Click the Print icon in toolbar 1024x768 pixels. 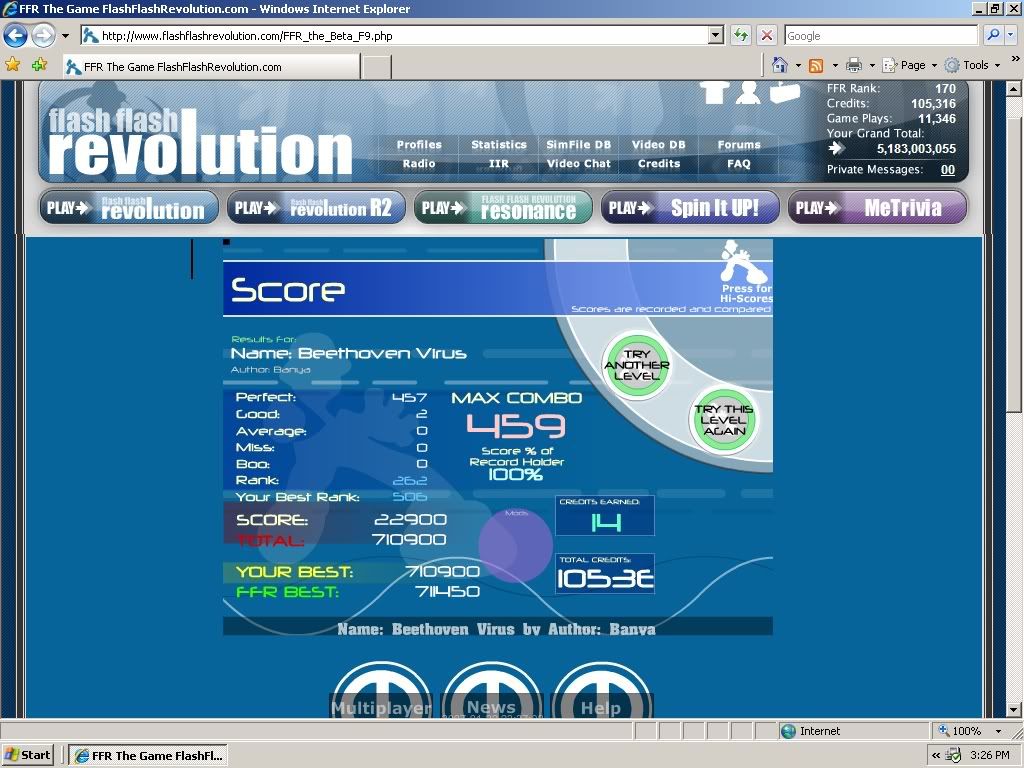854,65
